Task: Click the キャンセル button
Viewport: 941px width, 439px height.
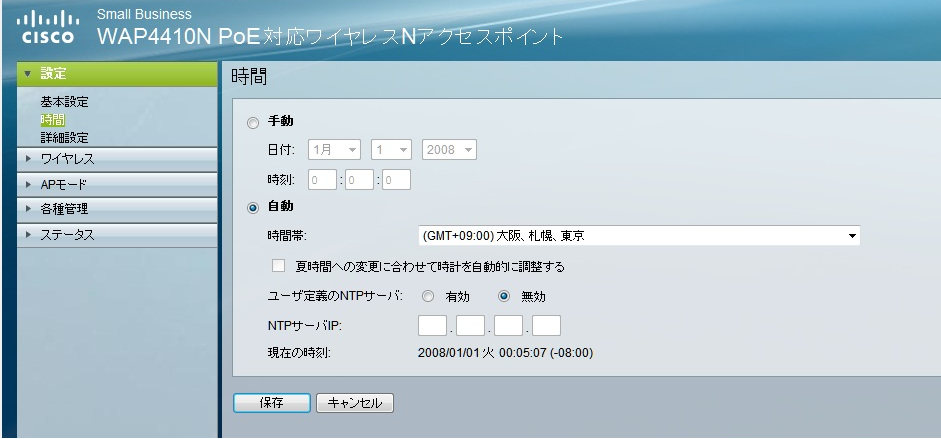Action: (355, 403)
